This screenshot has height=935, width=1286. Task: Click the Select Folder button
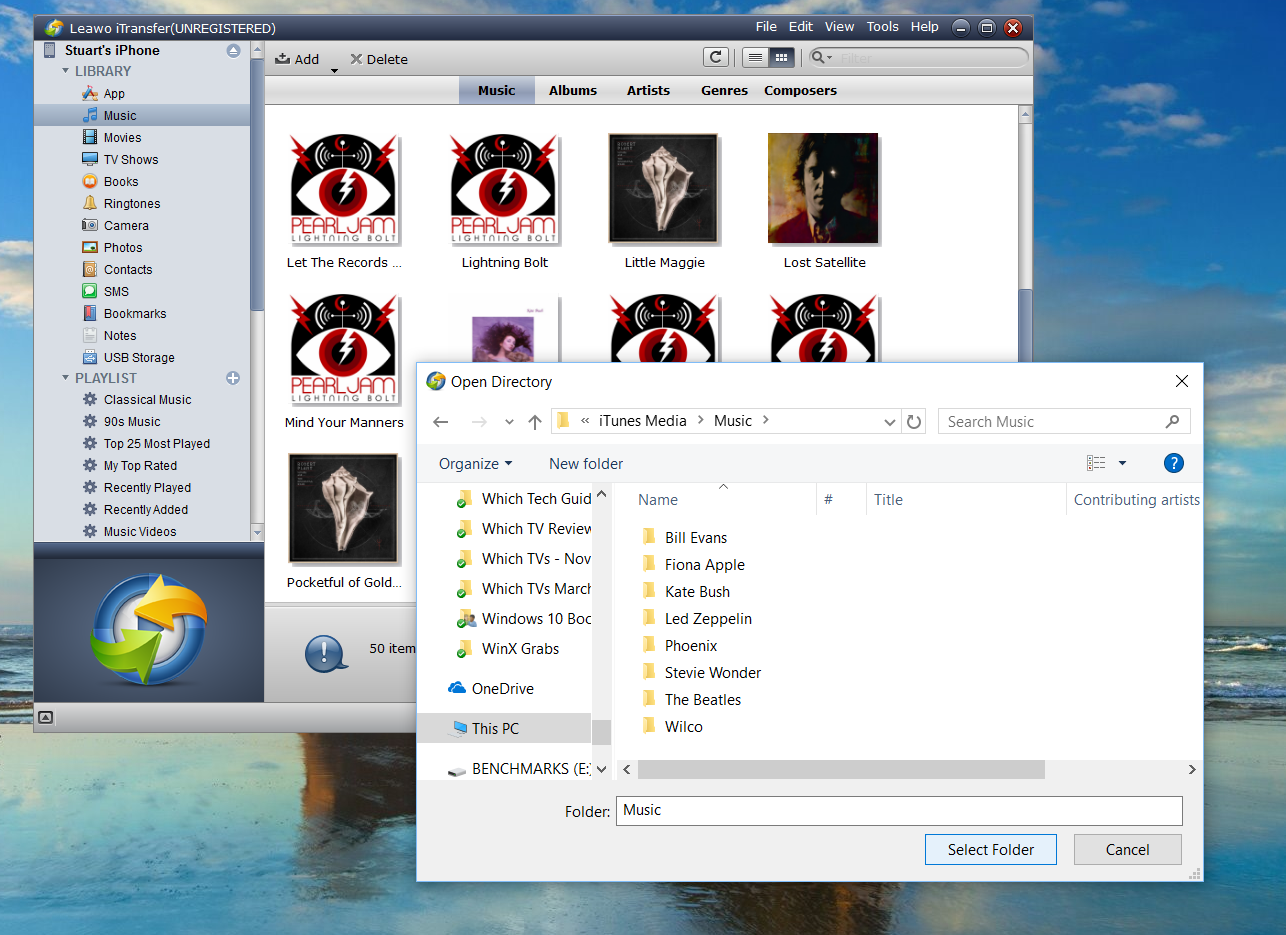991,849
